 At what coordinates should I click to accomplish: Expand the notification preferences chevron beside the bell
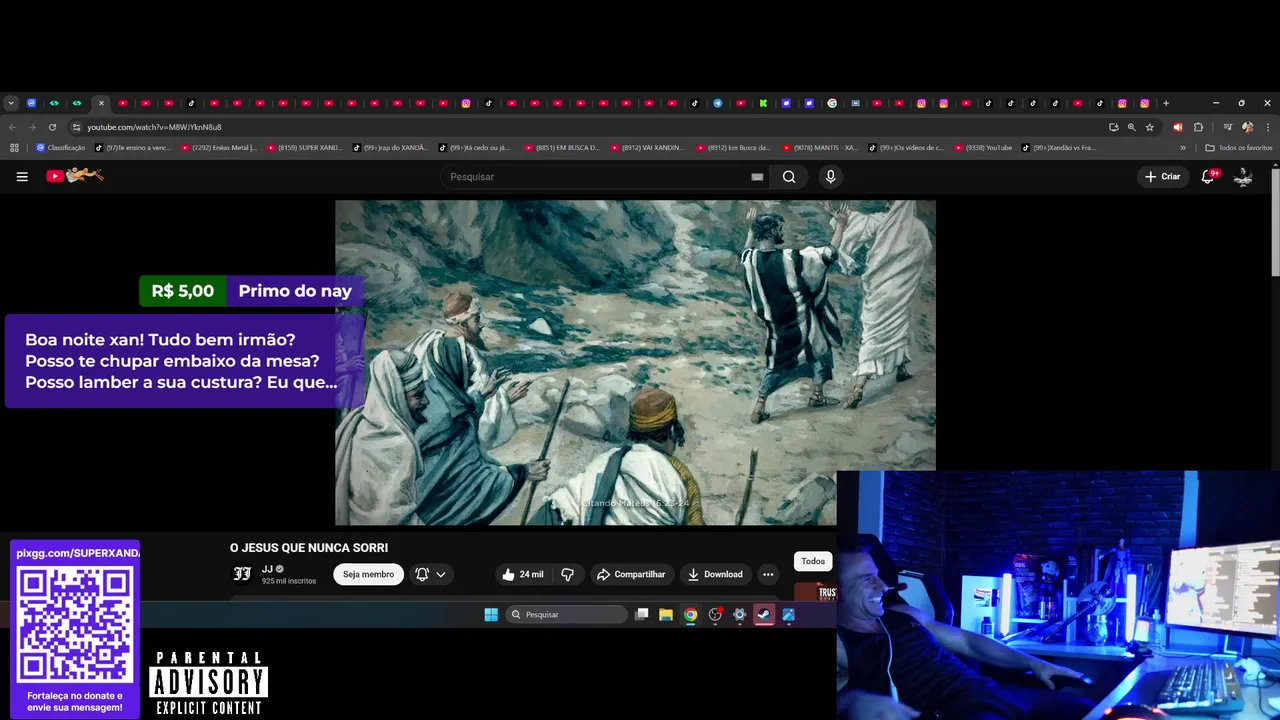coord(441,574)
